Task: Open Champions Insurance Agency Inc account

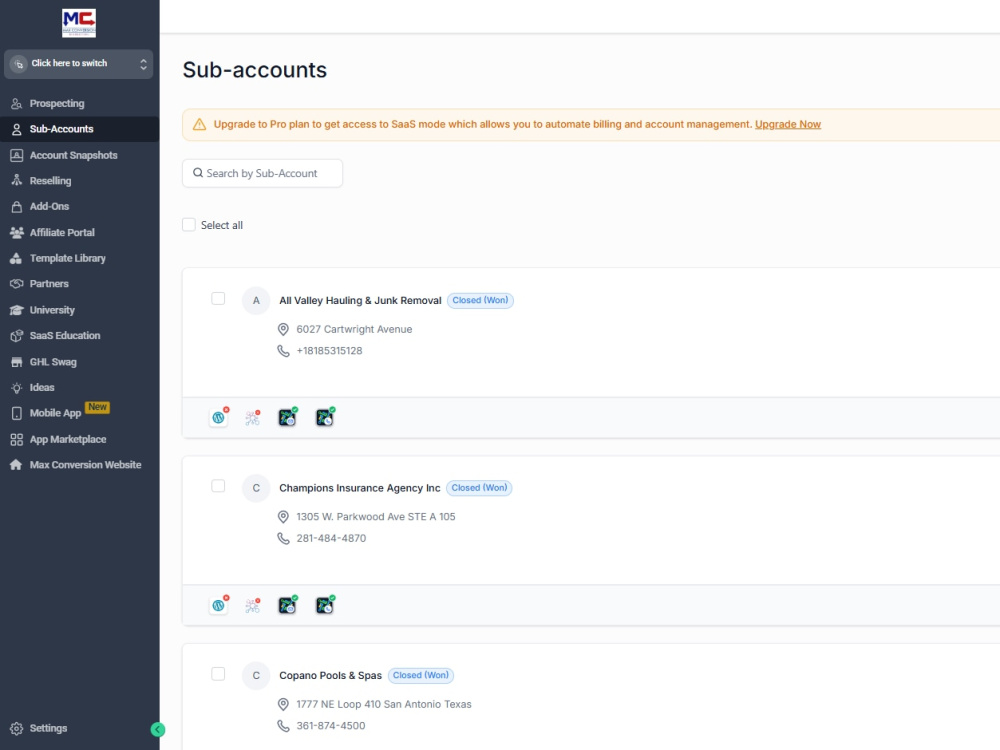Action: (359, 488)
